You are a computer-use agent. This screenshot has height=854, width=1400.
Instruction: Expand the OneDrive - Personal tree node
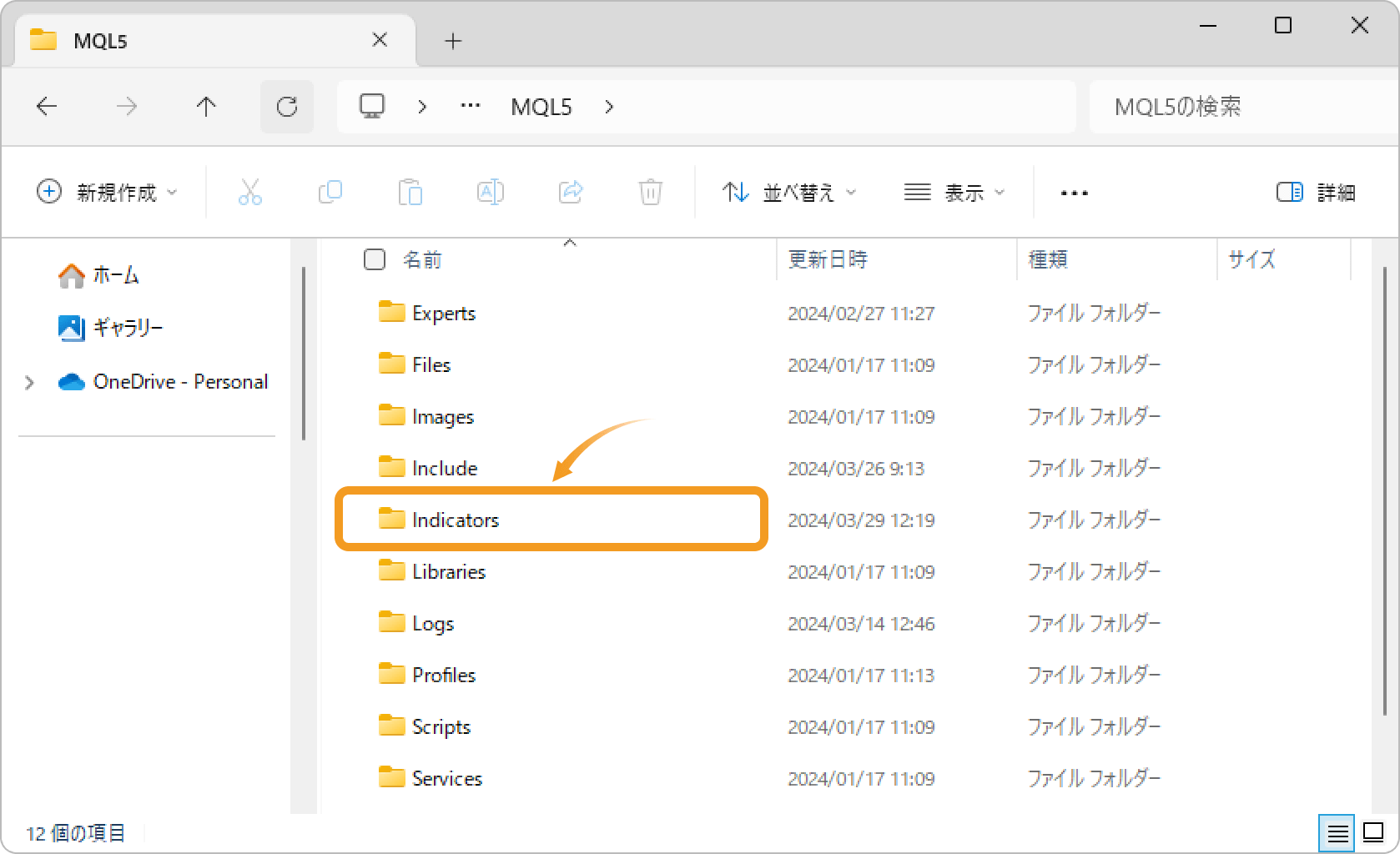click(x=30, y=383)
